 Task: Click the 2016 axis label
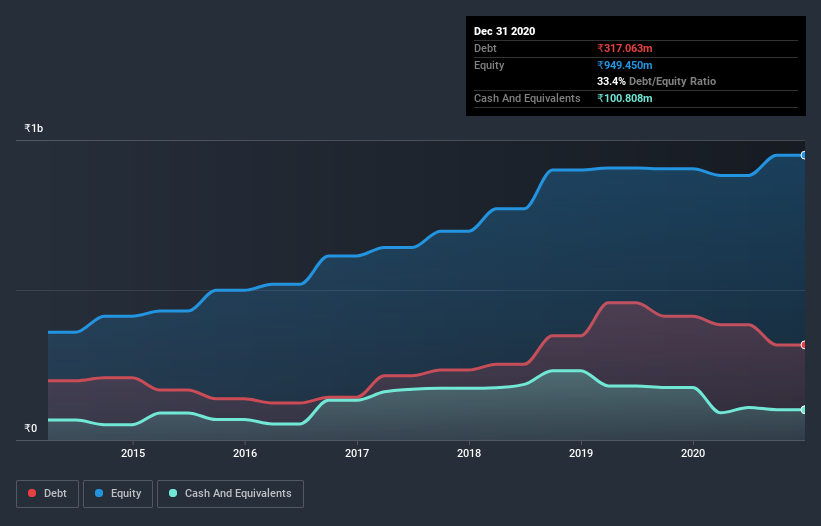(245, 453)
